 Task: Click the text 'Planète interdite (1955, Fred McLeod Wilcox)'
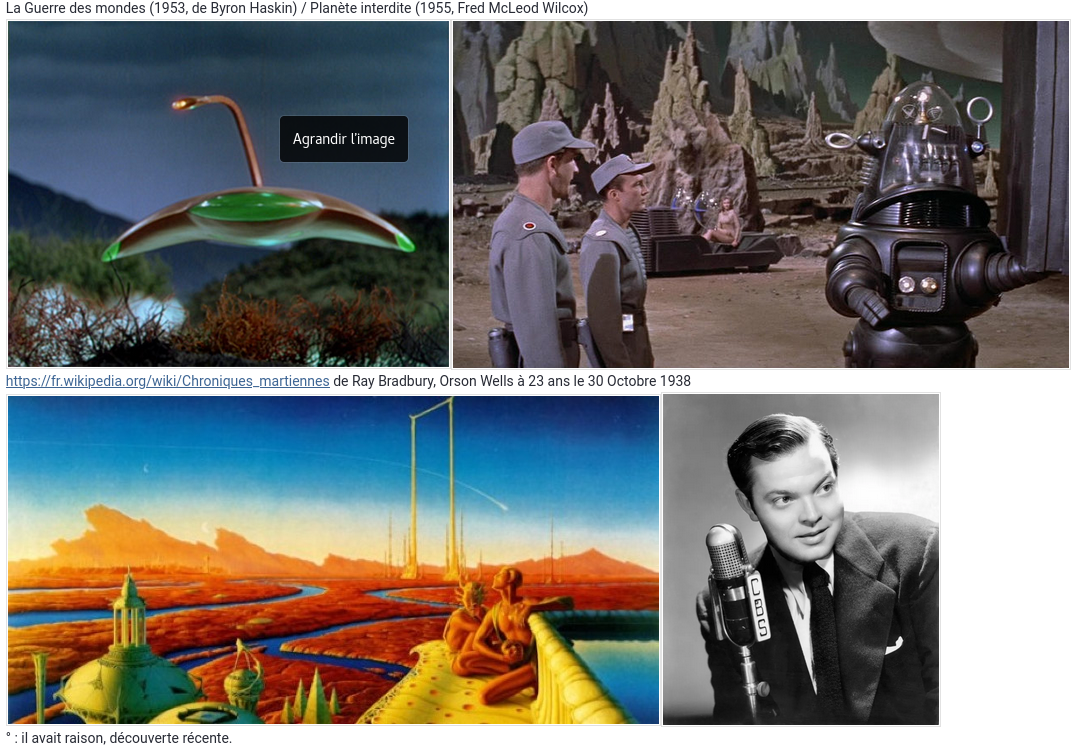coord(449,9)
